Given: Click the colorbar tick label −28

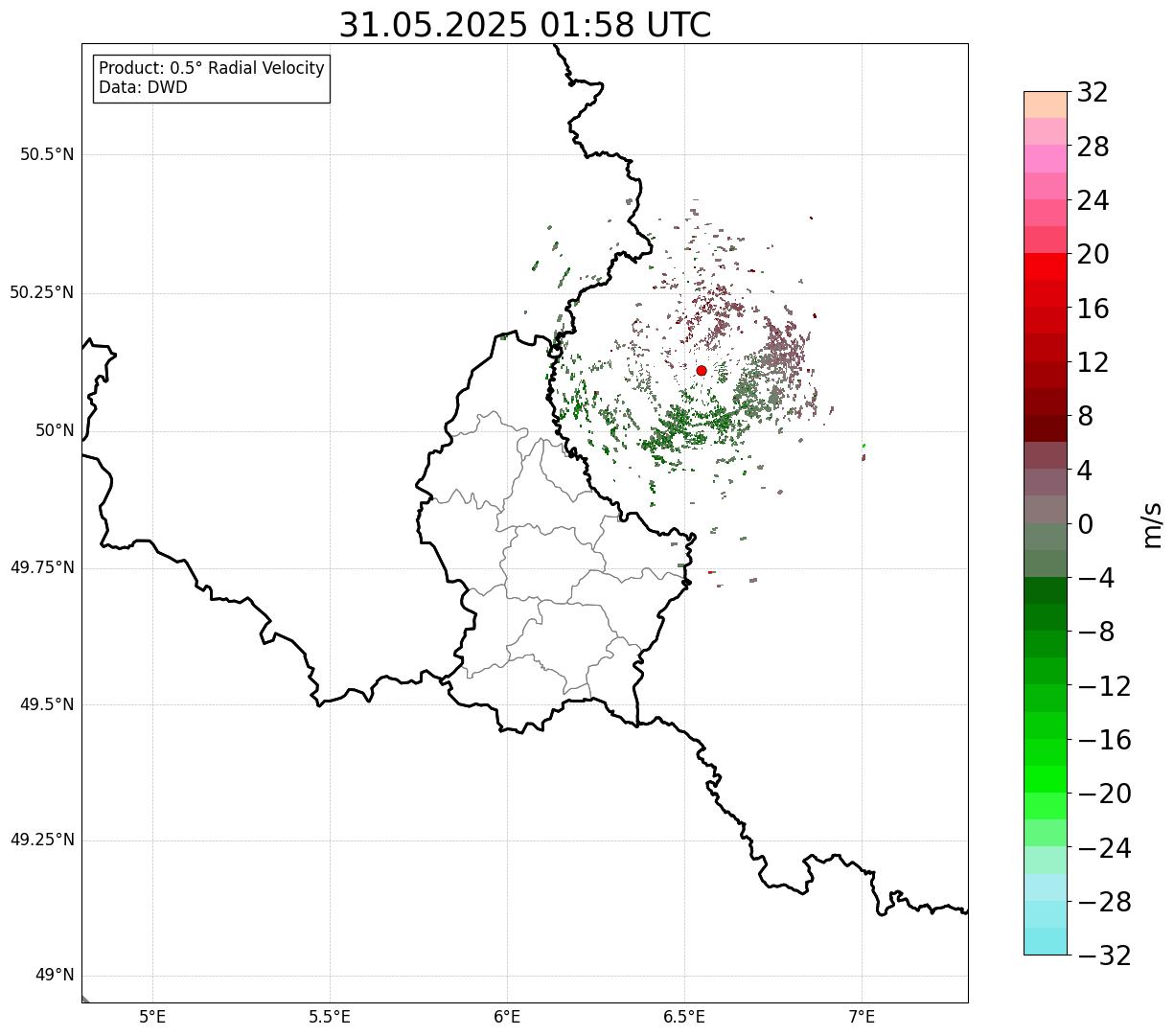Looking at the screenshot, I should pyautogui.click(x=1104, y=902).
